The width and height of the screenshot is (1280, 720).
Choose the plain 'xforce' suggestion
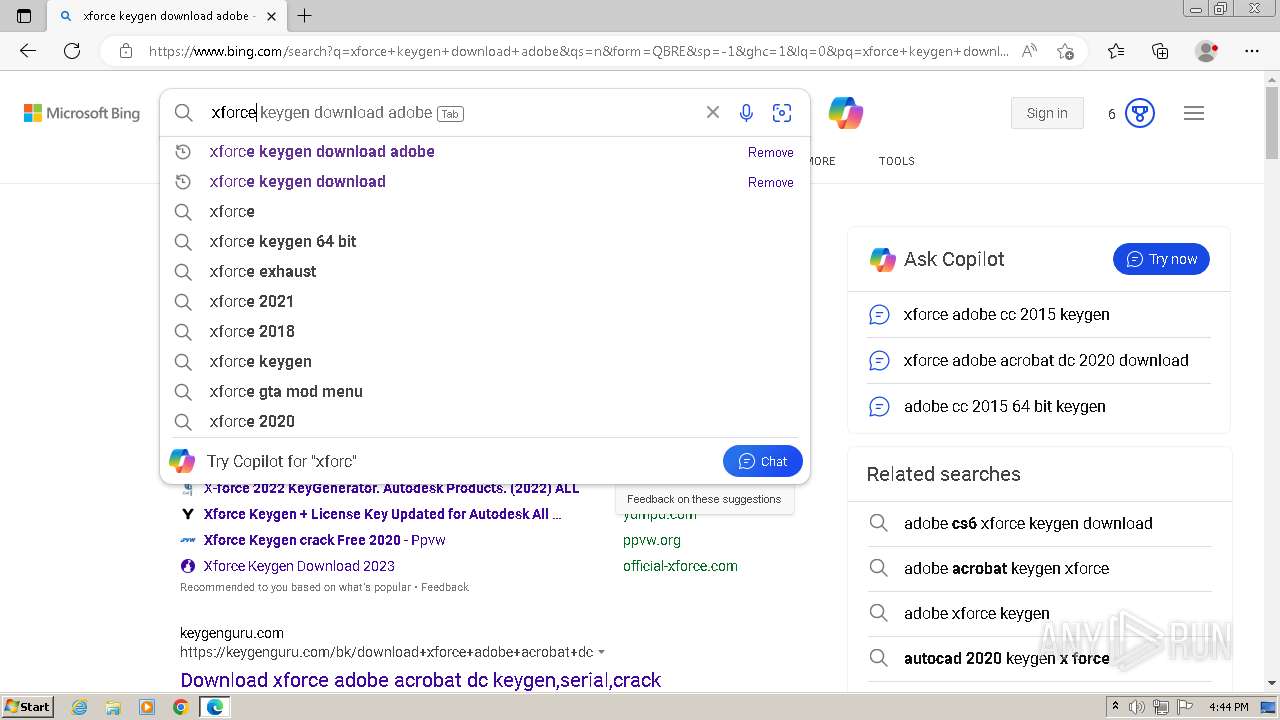click(485, 212)
